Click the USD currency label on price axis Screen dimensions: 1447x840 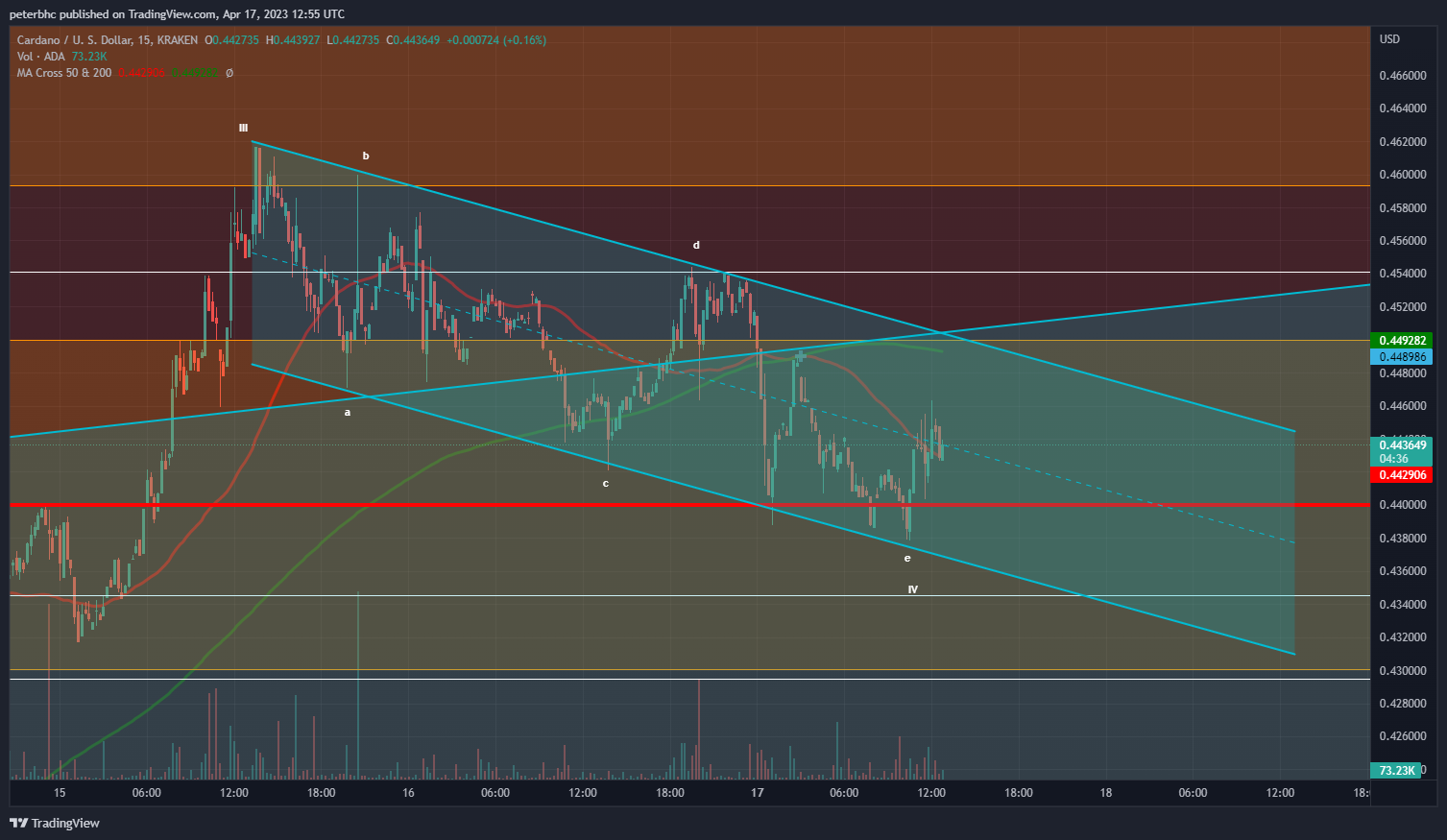pyautogui.click(x=1389, y=39)
